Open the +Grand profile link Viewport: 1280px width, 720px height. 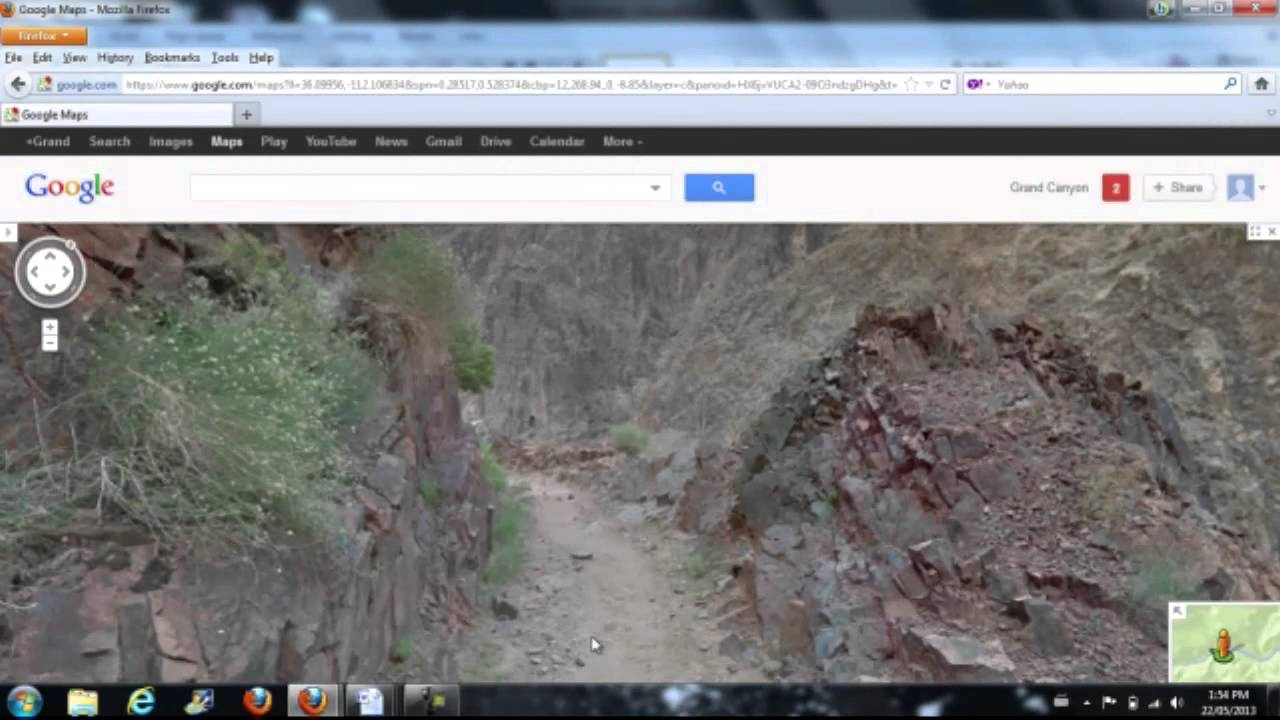point(48,141)
